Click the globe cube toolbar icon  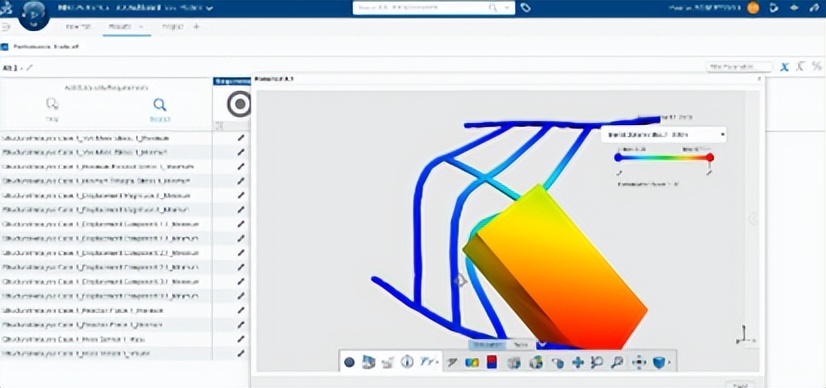[x=536, y=362]
